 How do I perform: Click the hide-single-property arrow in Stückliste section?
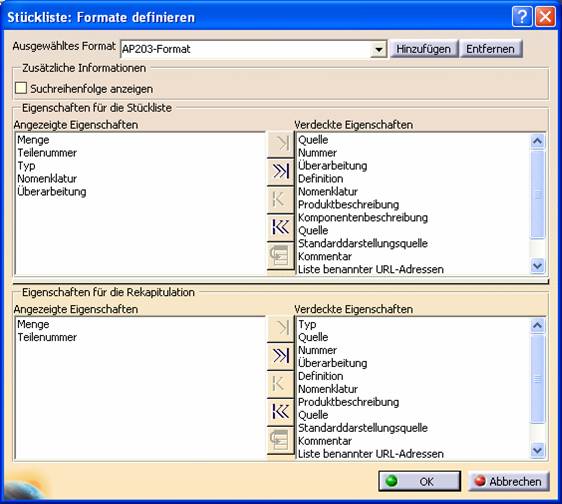click(x=280, y=144)
